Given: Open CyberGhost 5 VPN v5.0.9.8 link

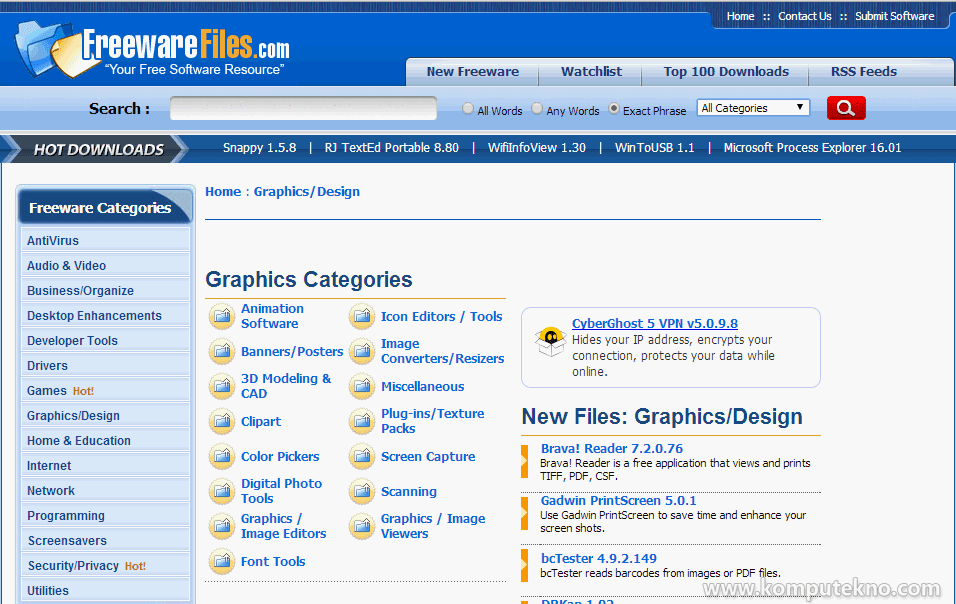Looking at the screenshot, I should [x=655, y=323].
